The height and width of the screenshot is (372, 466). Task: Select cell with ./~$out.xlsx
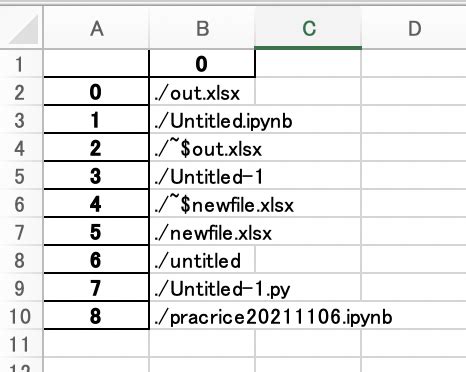202,148
